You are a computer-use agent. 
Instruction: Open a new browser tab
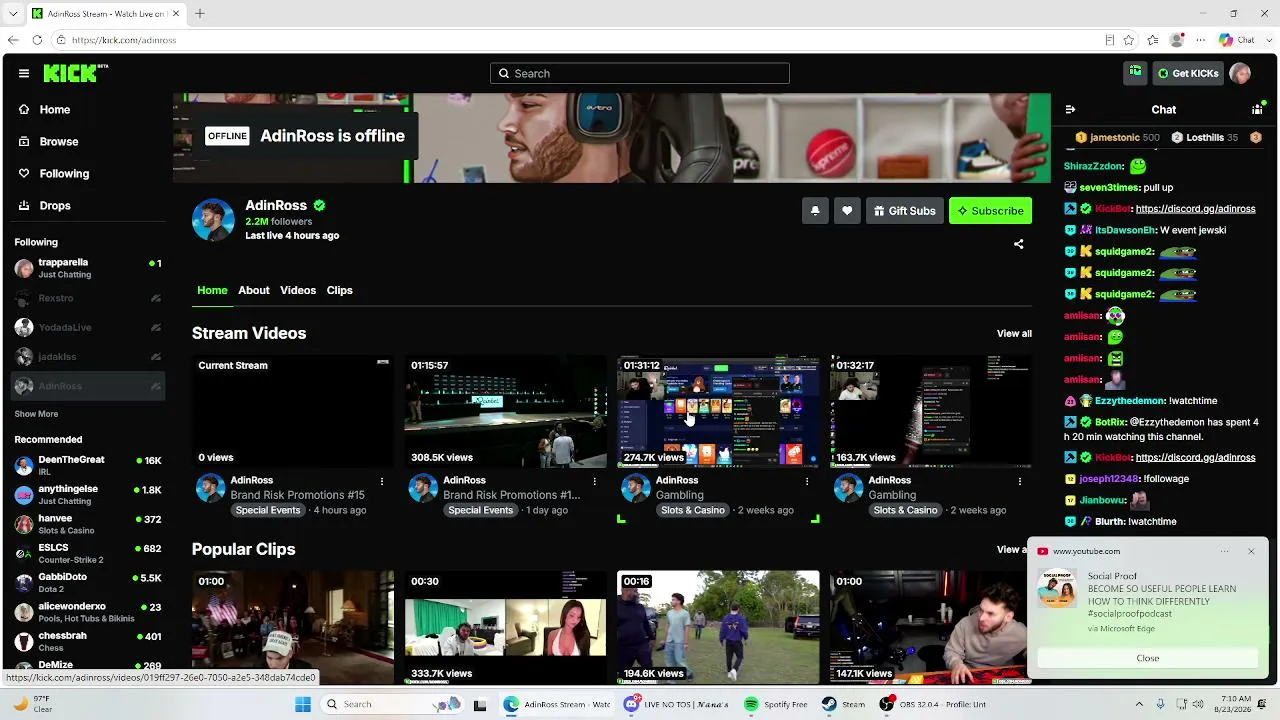coord(199,13)
